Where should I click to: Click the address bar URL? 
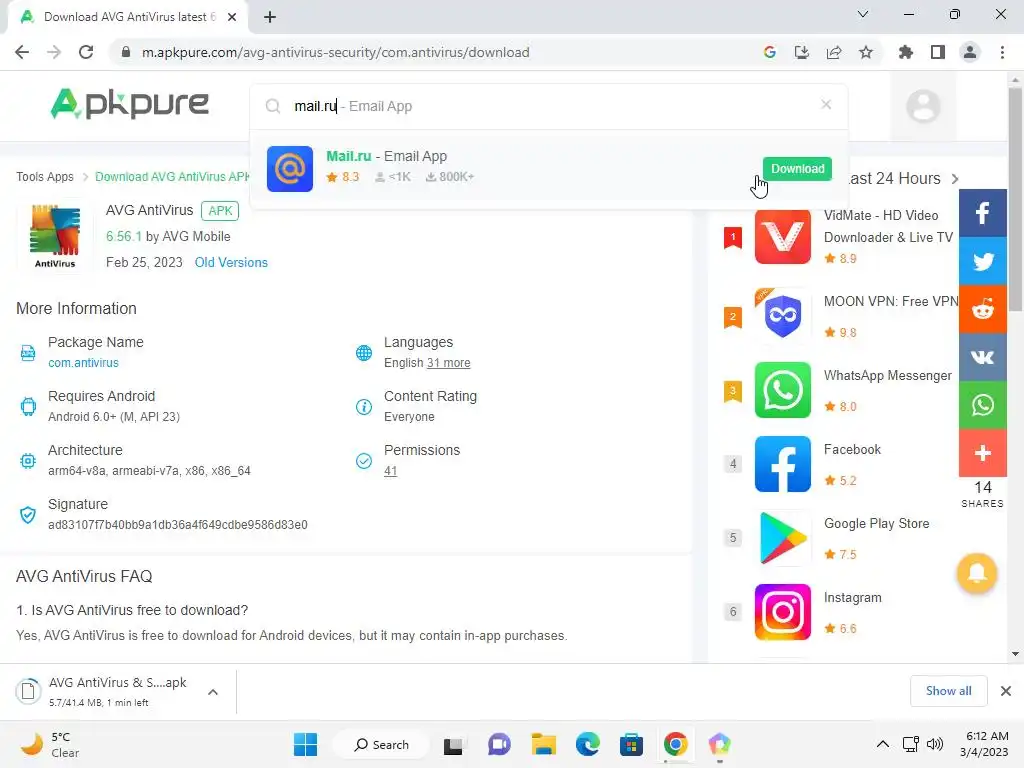coord(336,52)
